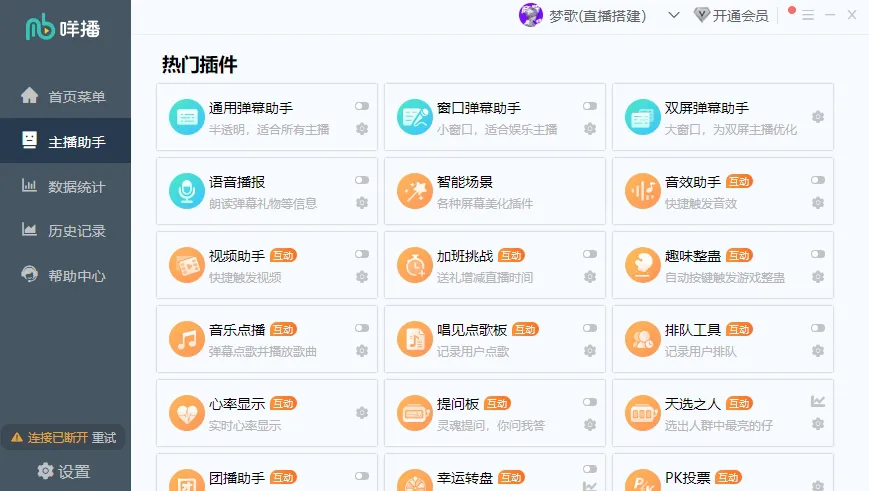Click the user avatar 梦歌
The image size is (869, 491).
(530, 15)
